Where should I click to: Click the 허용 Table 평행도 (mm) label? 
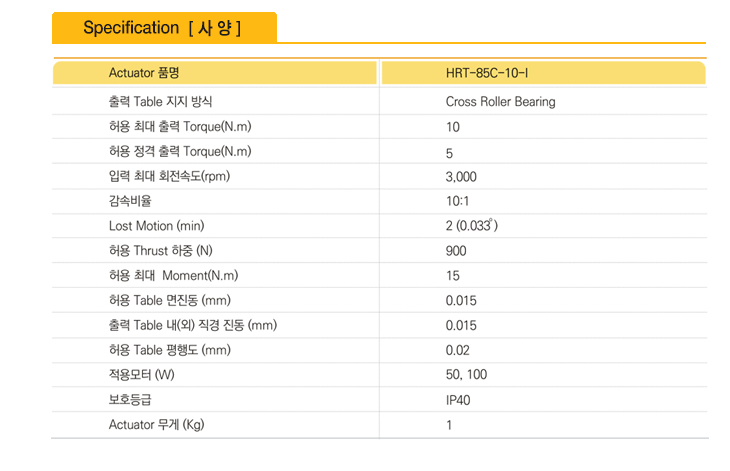click(x=170, y=350)
